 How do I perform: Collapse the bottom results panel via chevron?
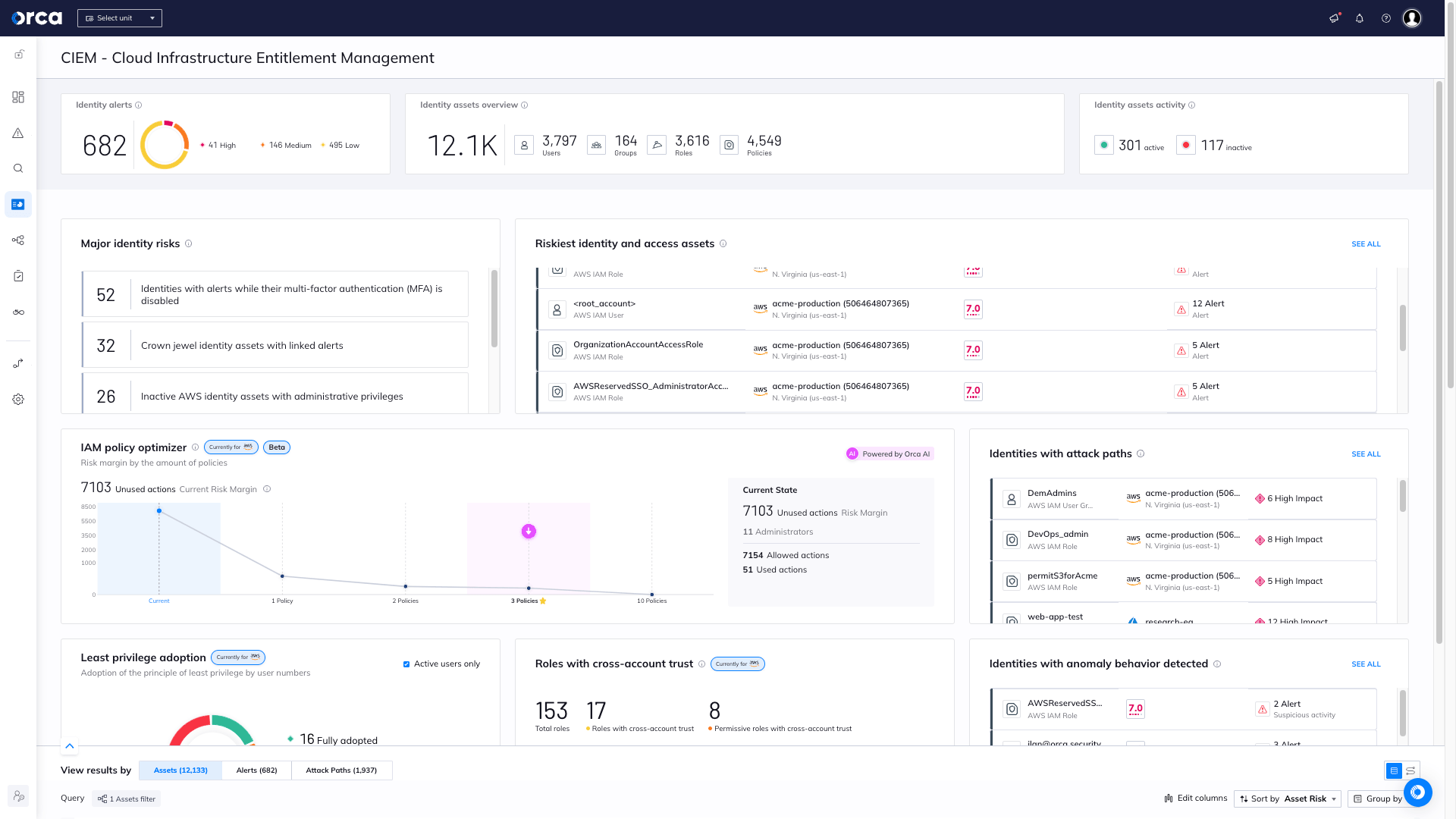[x=69, y=746]
